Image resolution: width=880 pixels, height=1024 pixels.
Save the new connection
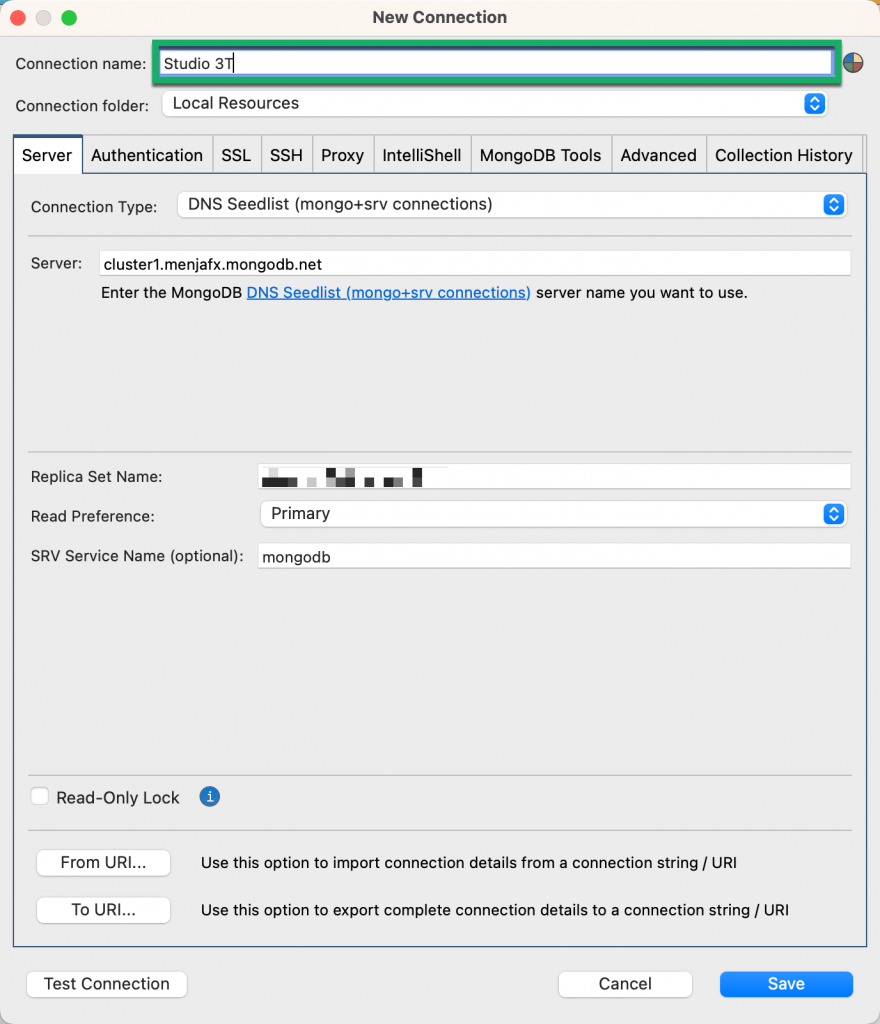[x=786, y=984]
